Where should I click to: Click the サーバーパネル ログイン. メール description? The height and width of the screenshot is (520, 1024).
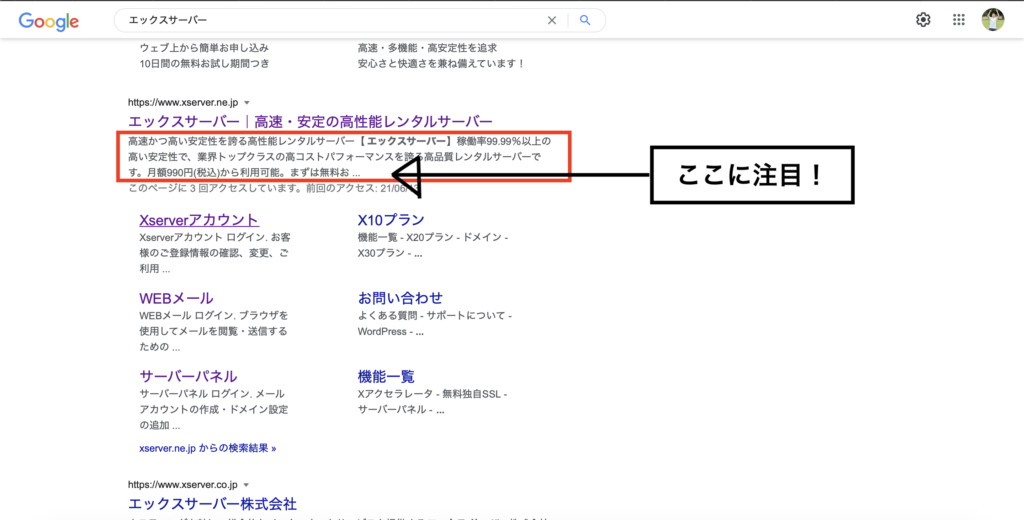point(214,410)
